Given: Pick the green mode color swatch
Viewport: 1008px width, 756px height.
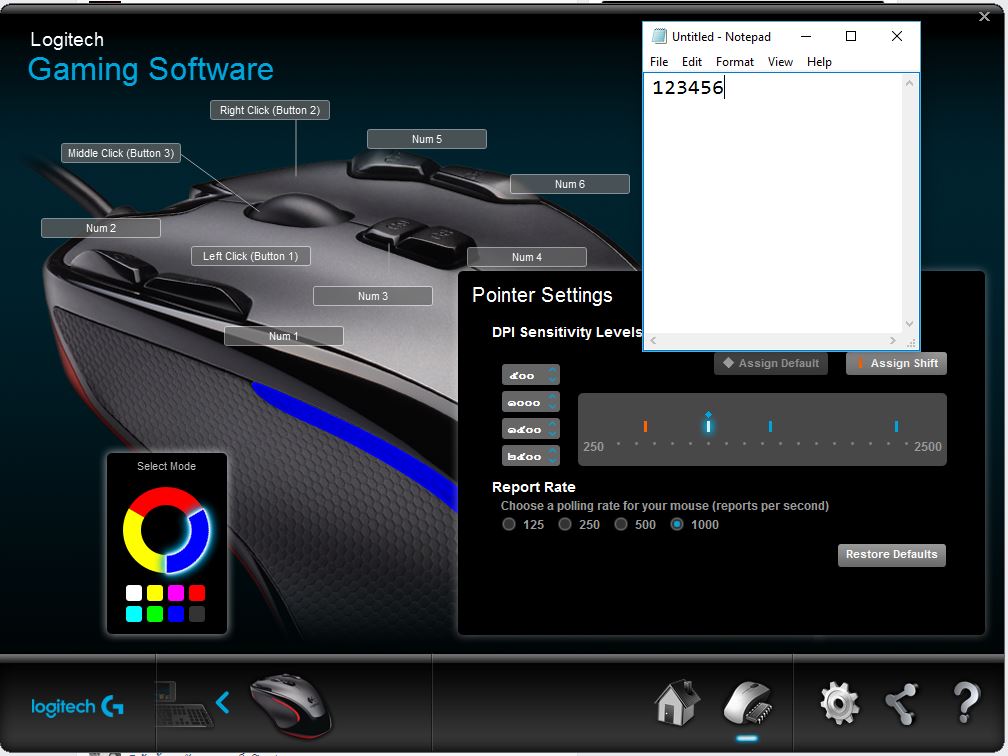Looking at the screenshot, I should [x=155, y=614].
